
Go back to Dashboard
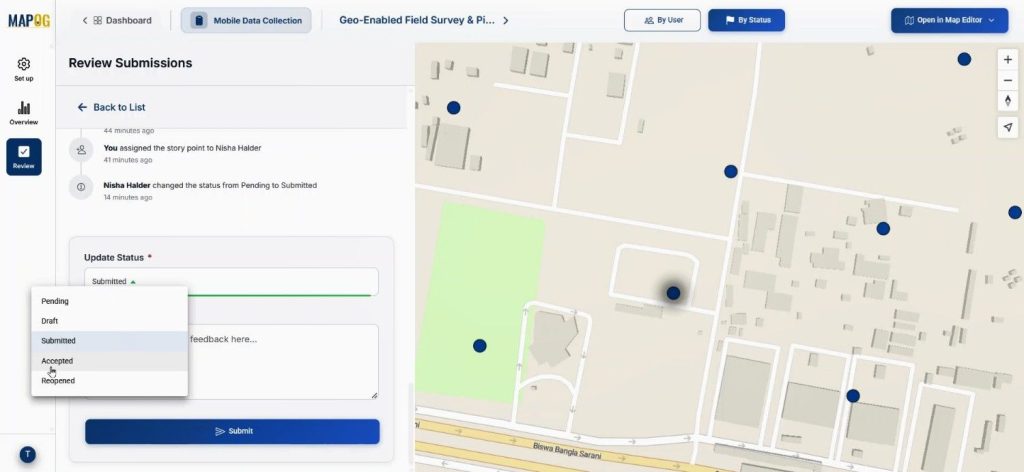(x=117, y=20)
